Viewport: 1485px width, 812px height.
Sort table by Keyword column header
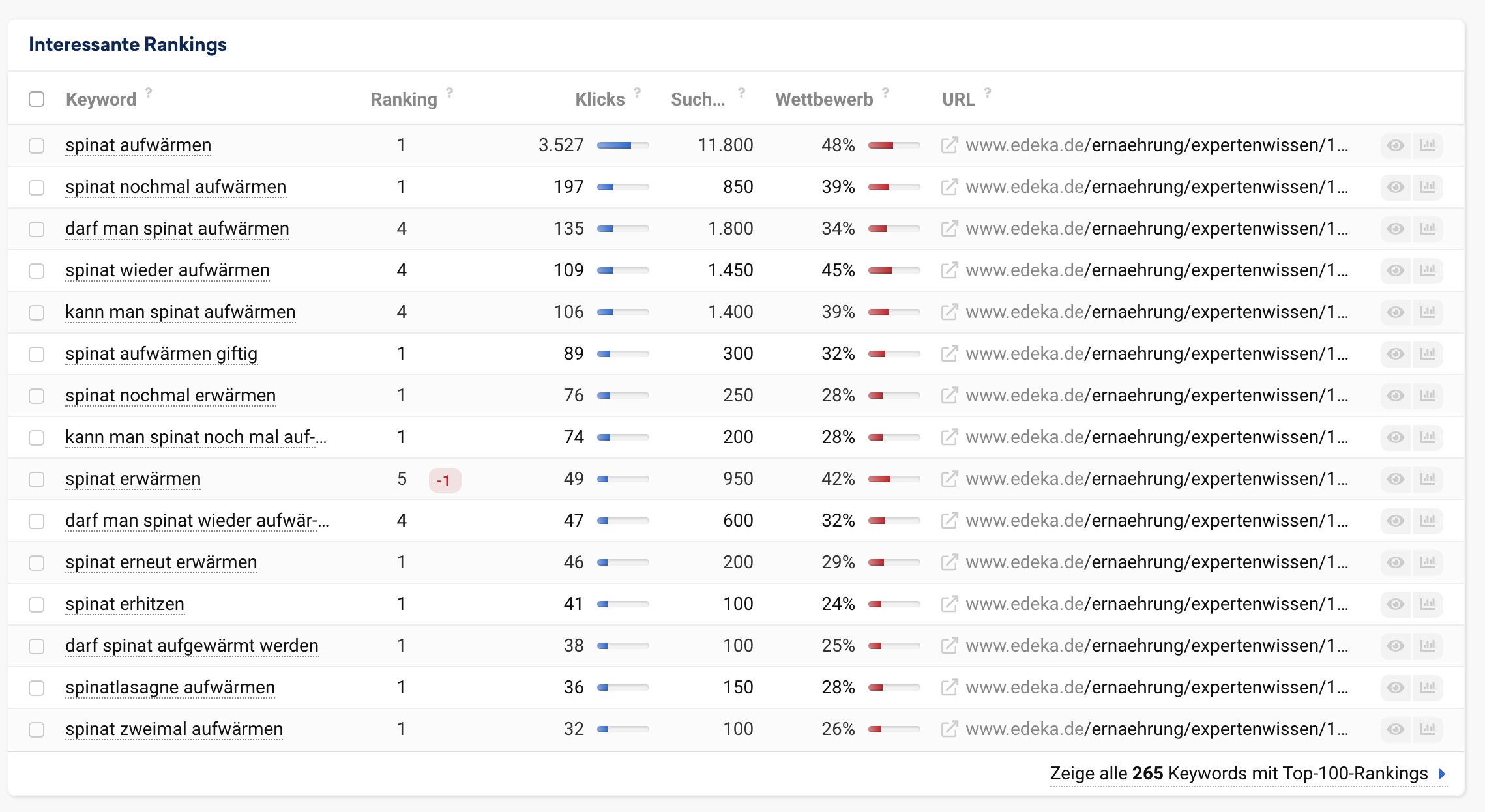coord(101,100)
